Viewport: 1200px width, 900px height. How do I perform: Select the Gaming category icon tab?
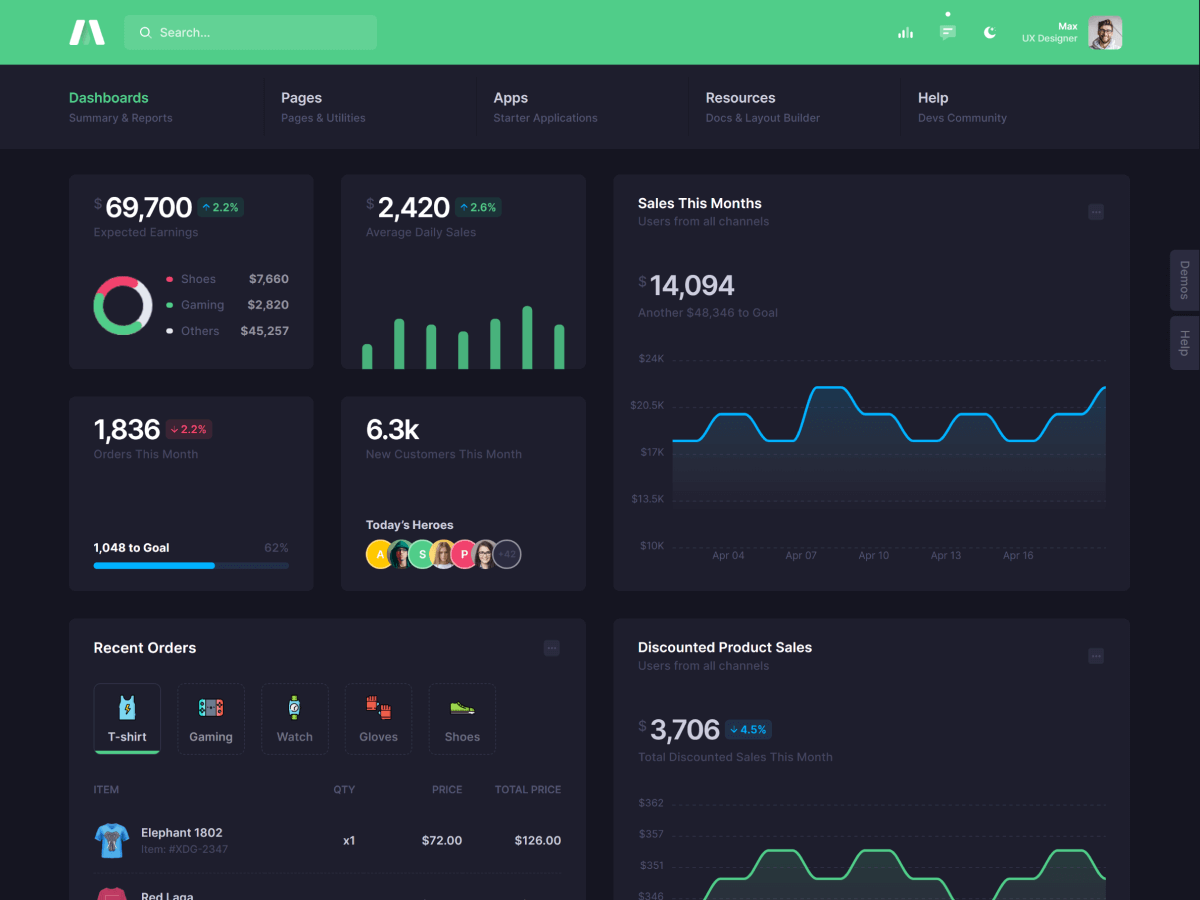click(211, 718)
